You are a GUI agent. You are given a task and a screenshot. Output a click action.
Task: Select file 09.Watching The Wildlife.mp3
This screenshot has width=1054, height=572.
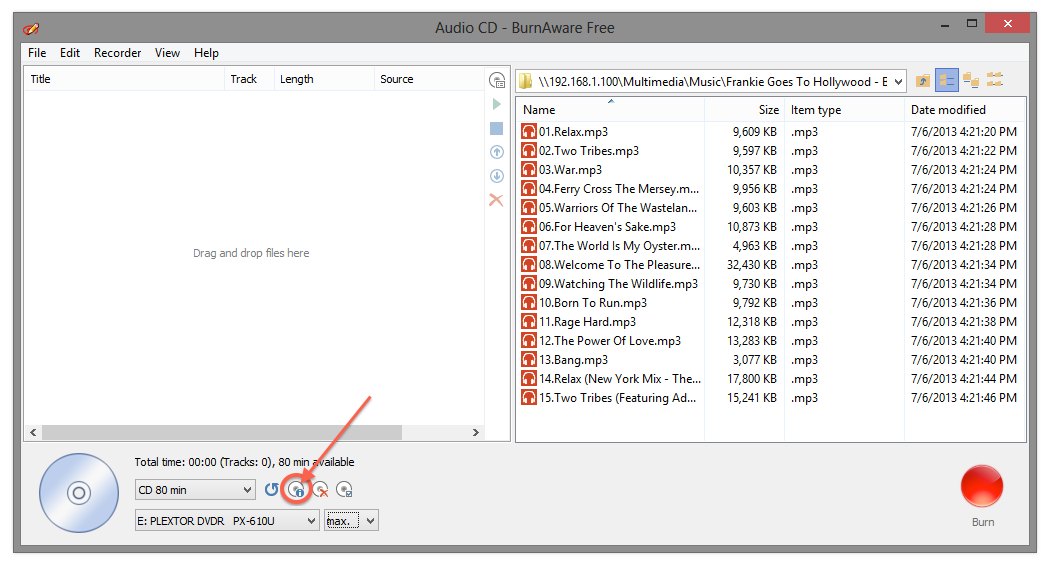(x=618, y=284)
